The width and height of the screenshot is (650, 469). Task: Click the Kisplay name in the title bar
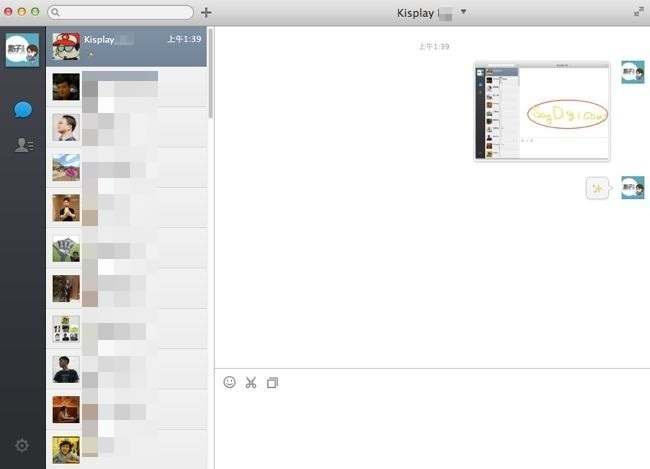(x=415, y=13)
